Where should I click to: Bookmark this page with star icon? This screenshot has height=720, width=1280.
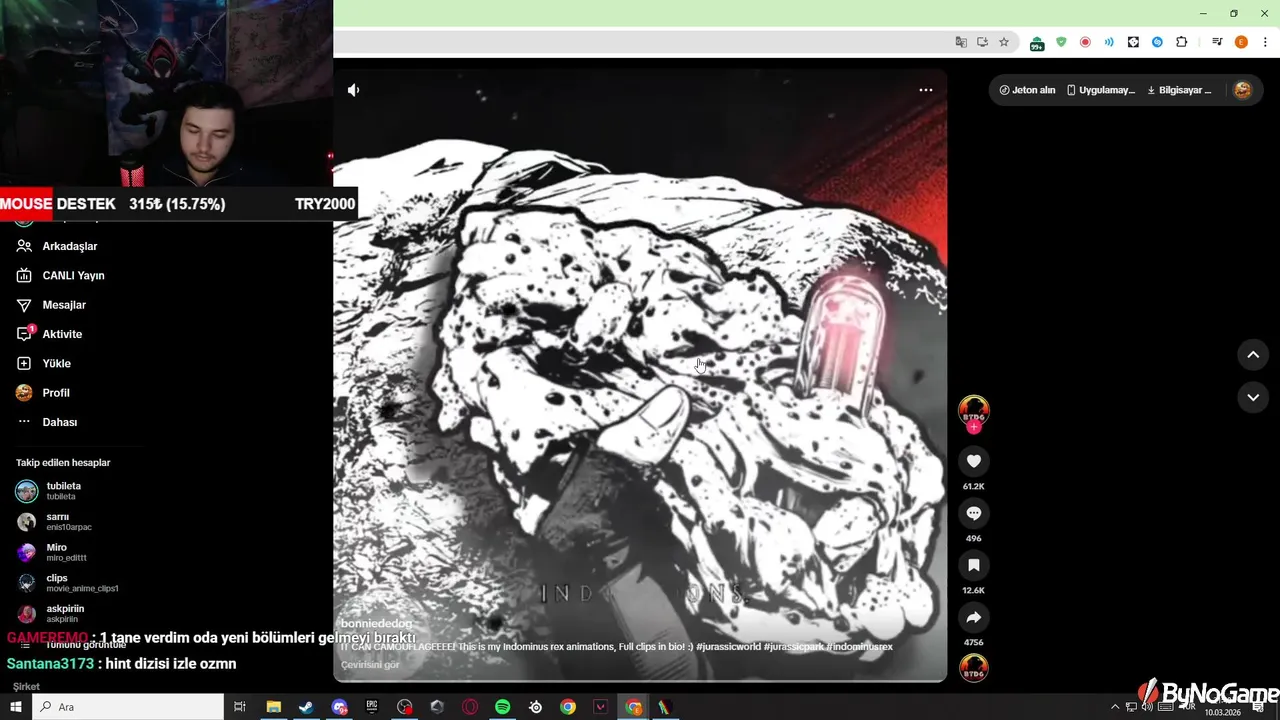(1004, 42)
